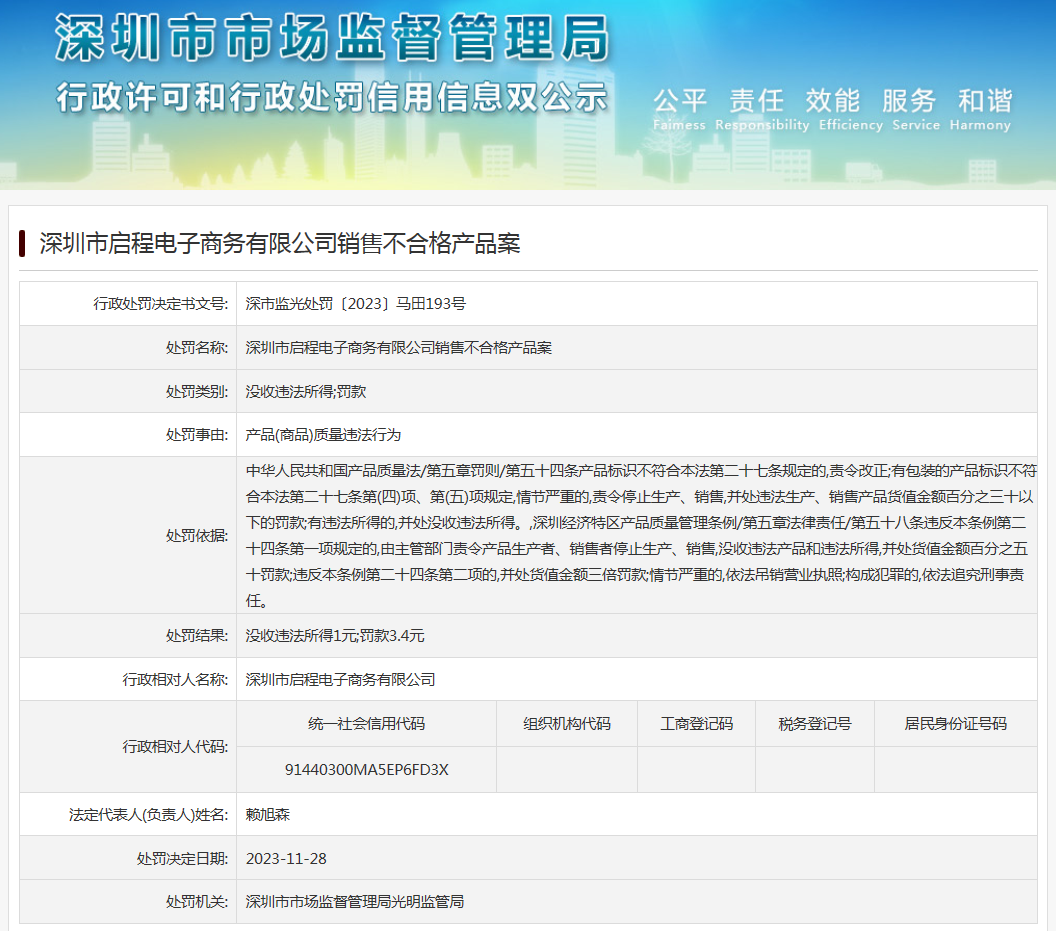Click the representative name 赖旭森
1056x931 pixels.
(267, 815)
